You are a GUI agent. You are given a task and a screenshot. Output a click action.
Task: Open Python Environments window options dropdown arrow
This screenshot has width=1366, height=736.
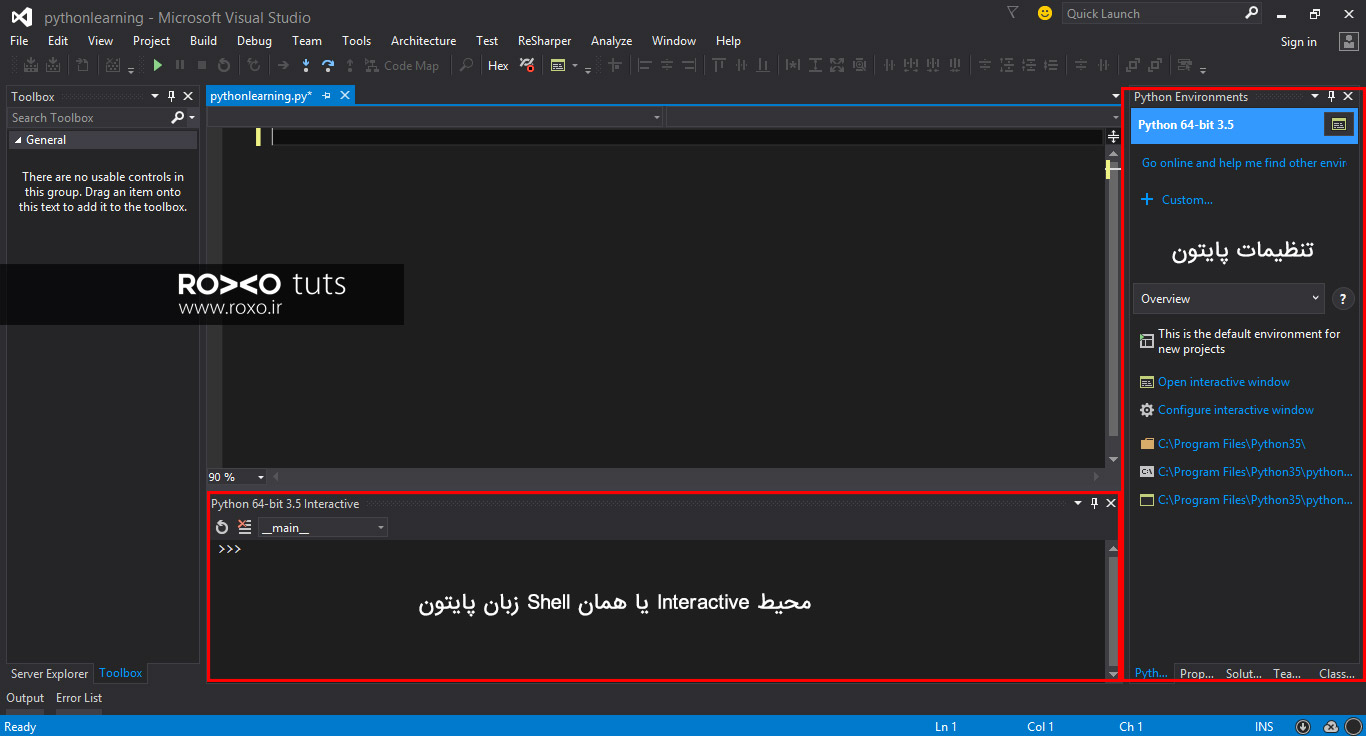pyautogui.click(x=1314, y=96)
